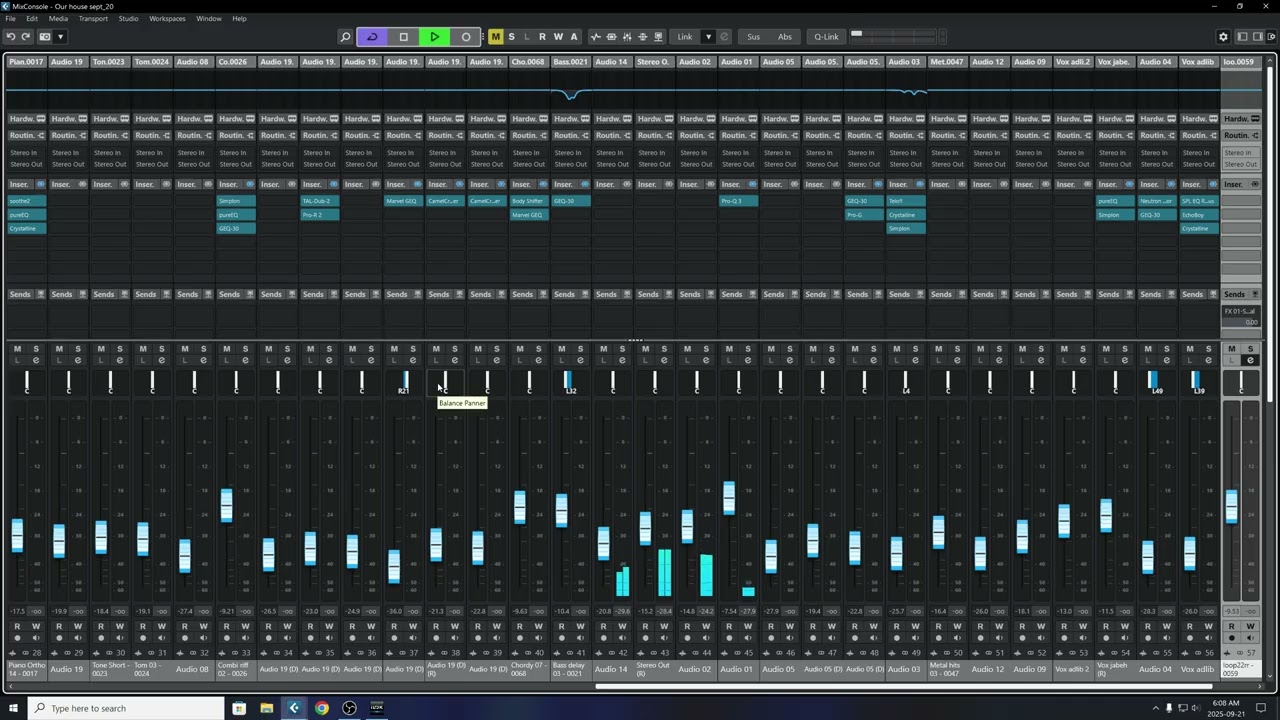Open the channel search magnifier icon

346,37
